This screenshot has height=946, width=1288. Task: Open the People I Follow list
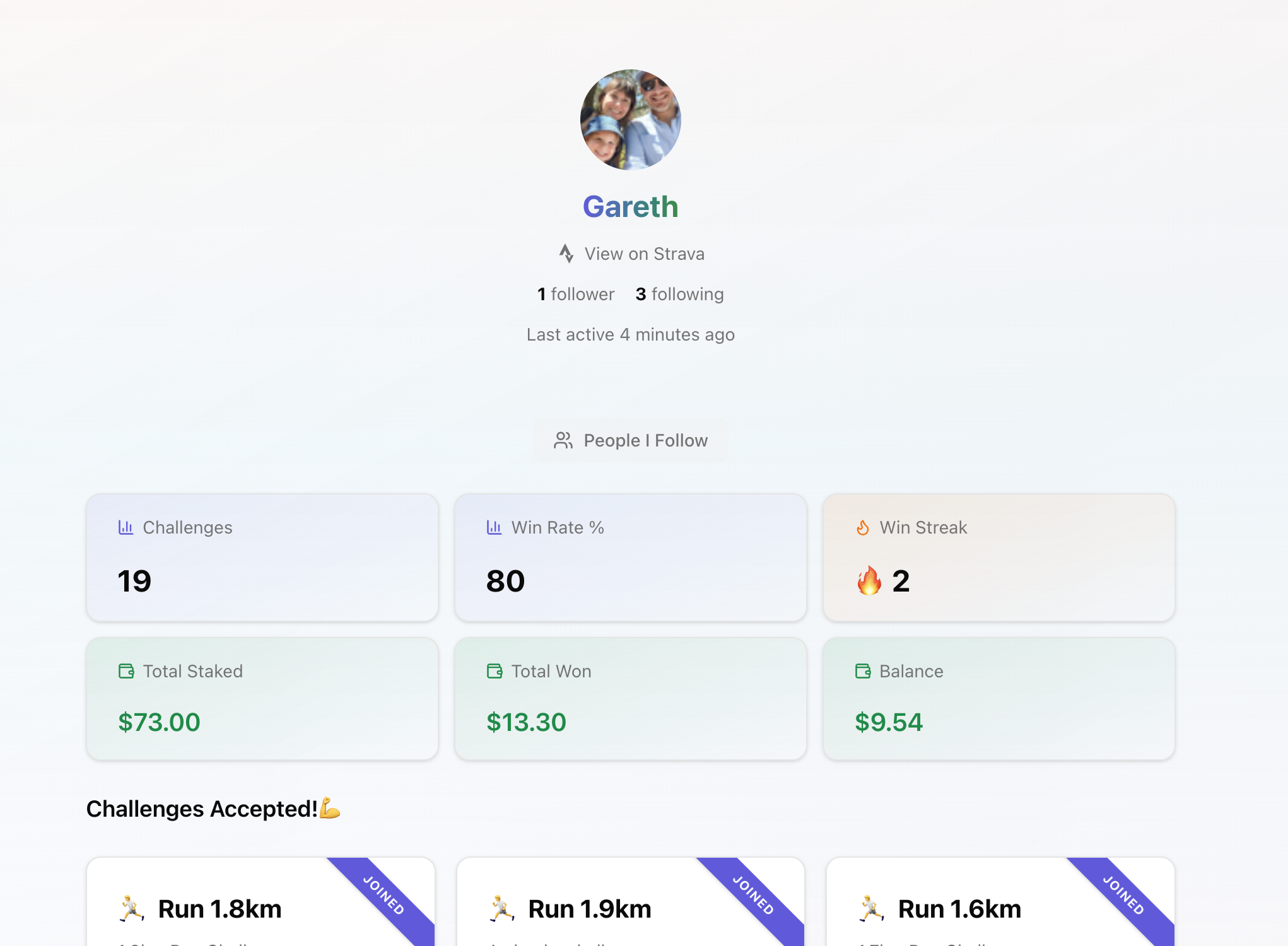[x=631, y=440]
